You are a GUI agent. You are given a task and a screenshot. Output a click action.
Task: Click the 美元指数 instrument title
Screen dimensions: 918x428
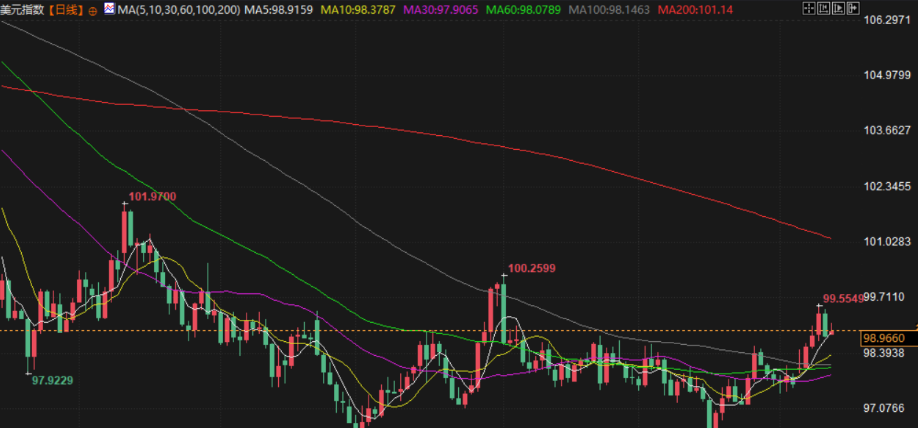coord(22,9)
